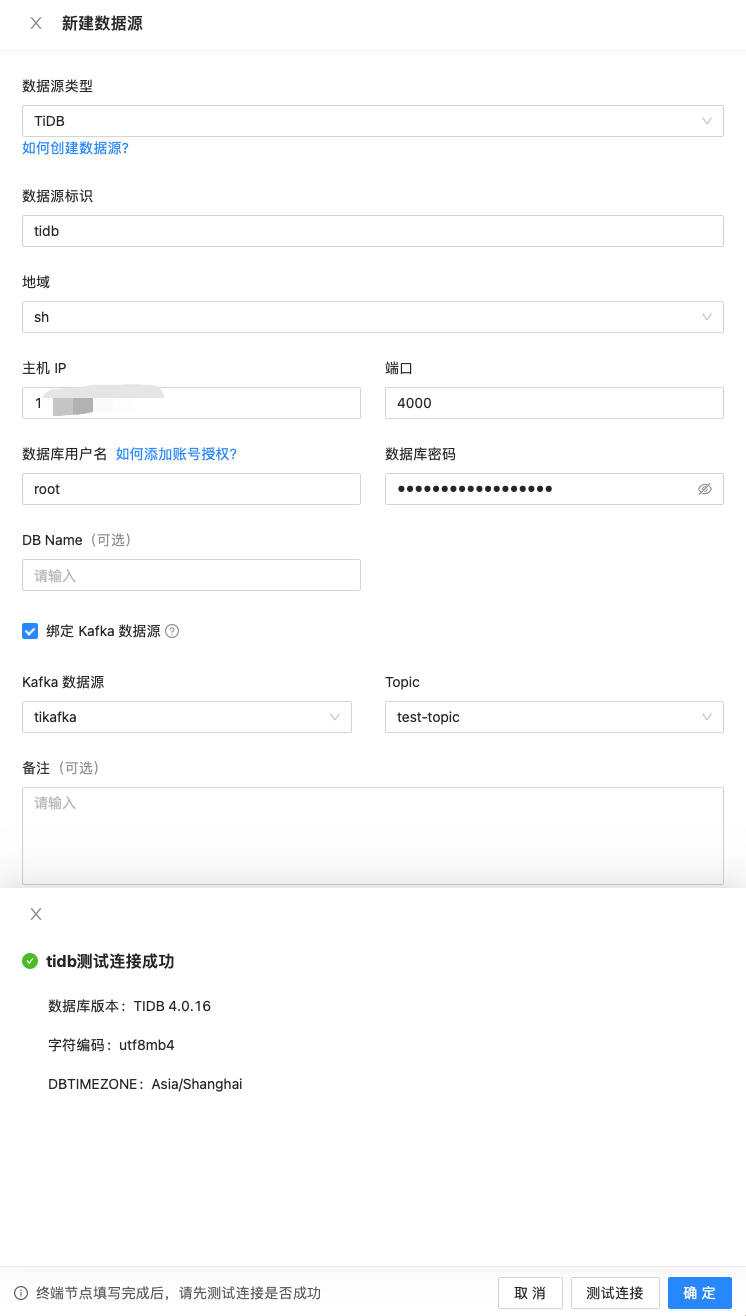
Task: Click the 如何创建数据源? link
Action: click(76, 148)
